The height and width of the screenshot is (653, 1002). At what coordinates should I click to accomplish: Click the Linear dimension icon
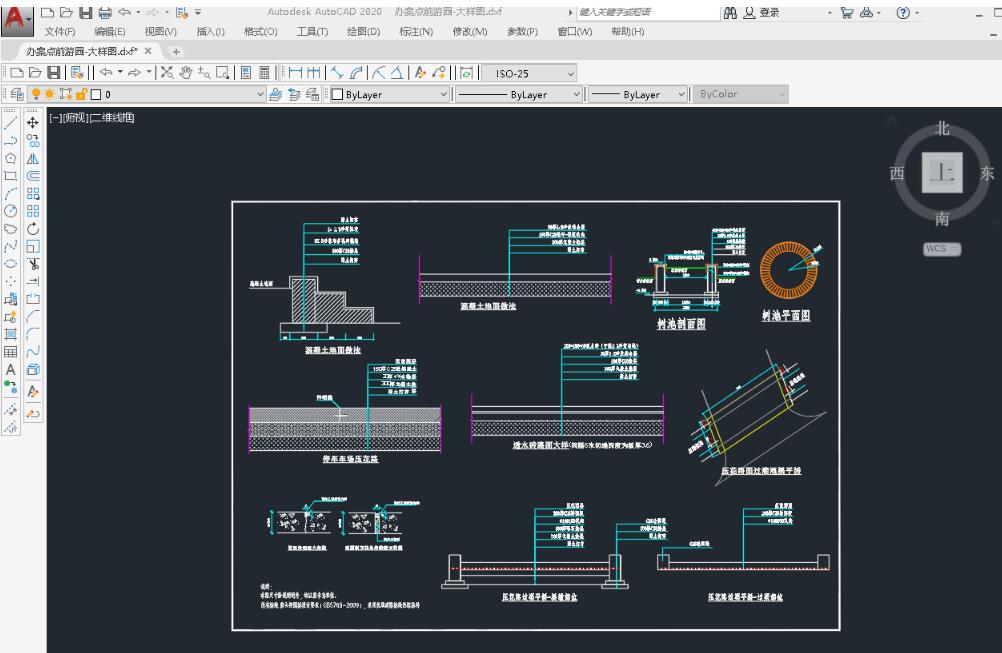pos(295,73)
